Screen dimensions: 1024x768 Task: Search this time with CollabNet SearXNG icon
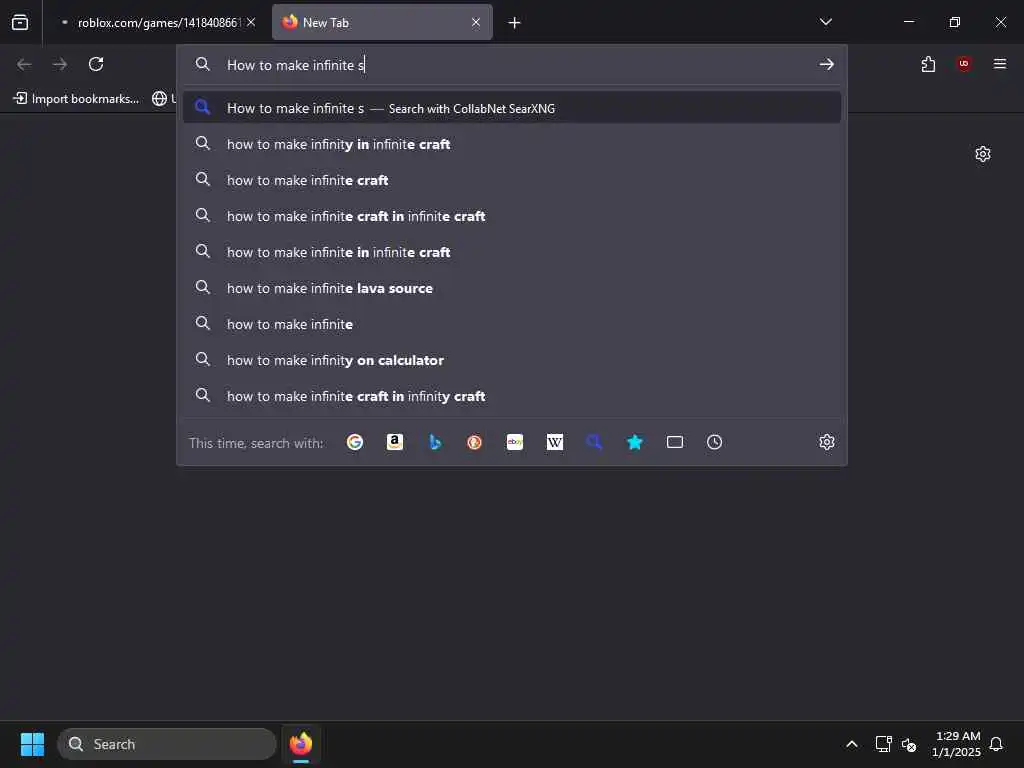594,442
